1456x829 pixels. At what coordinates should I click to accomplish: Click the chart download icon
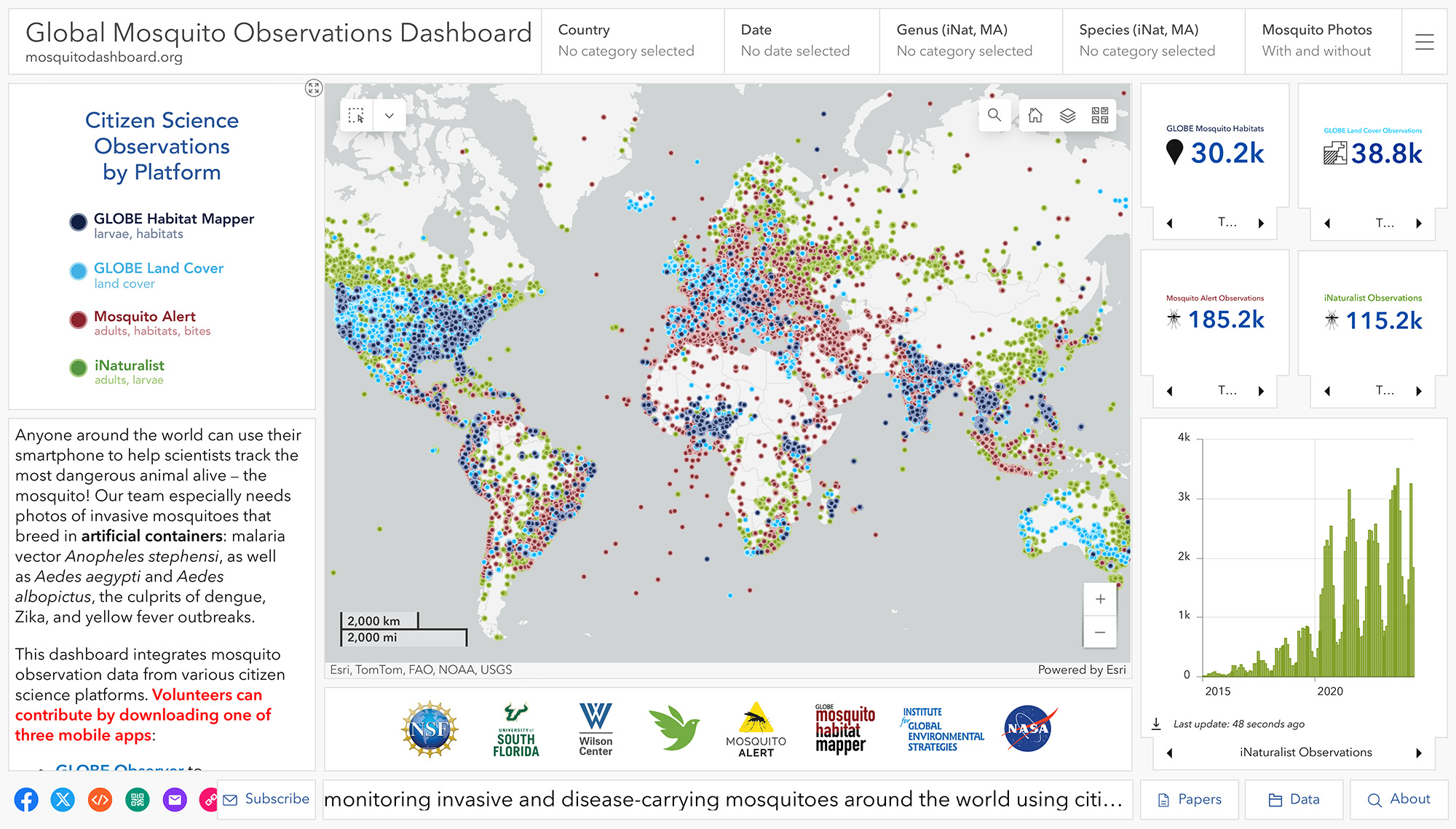[x=1156, y=723]
